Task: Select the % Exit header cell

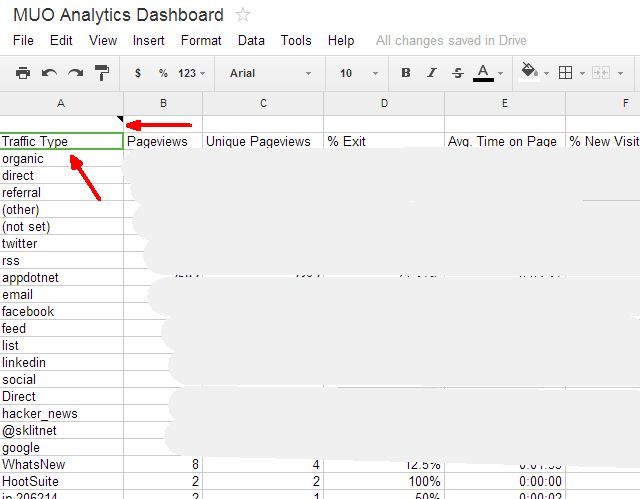Action: pos(384,141)
